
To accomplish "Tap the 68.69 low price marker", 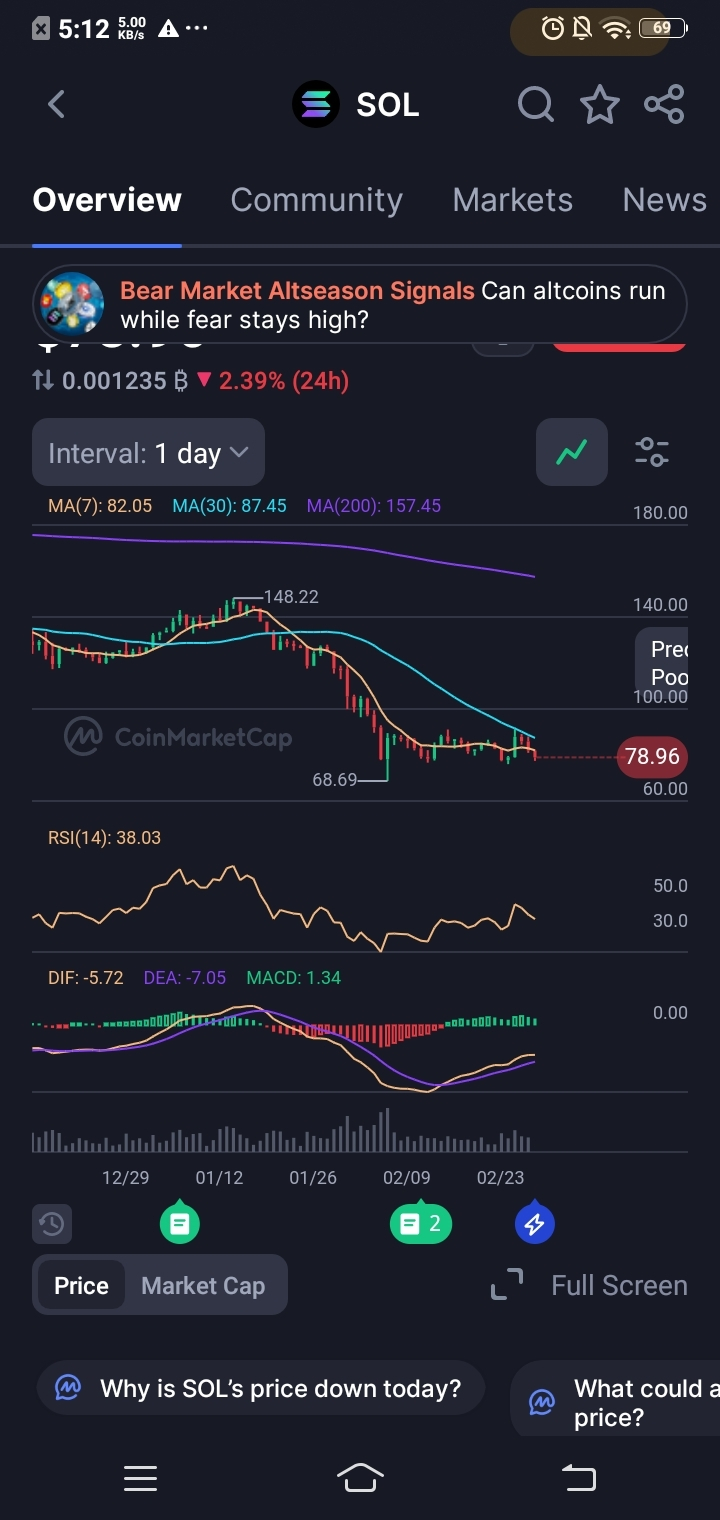I will click(334, 779).
